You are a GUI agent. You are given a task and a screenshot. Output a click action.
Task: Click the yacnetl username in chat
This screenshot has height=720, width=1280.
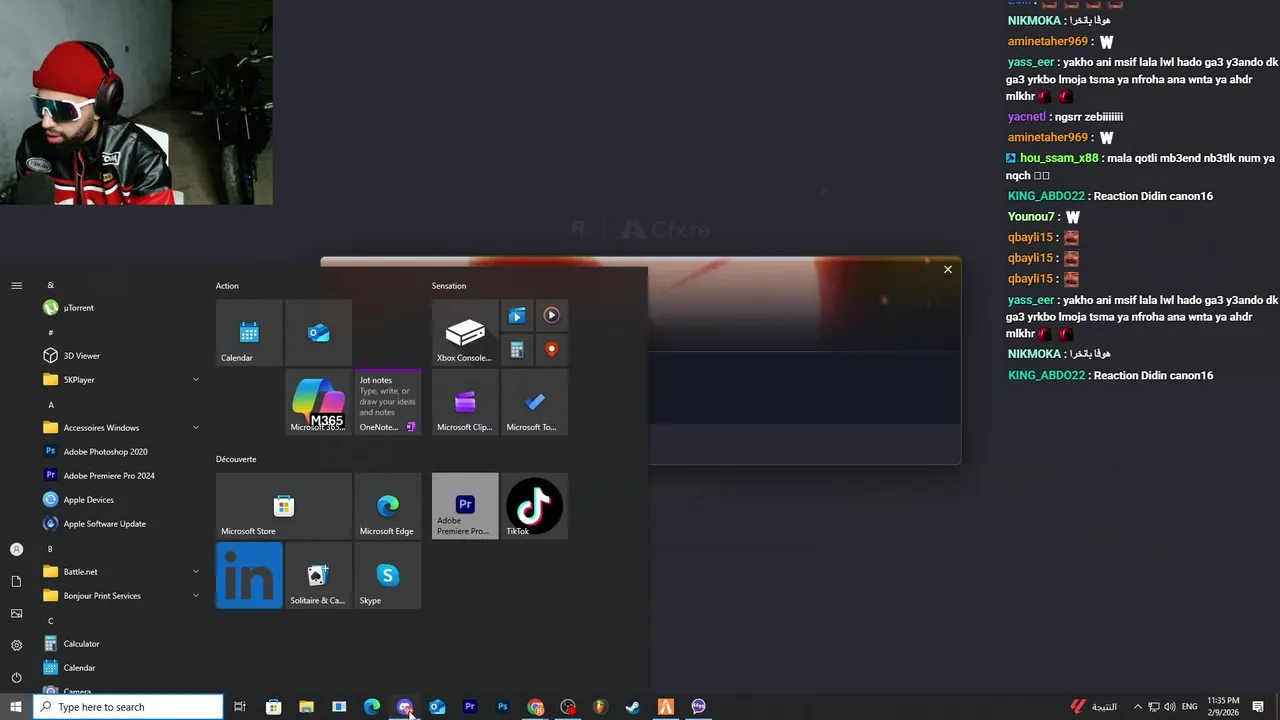1026,117
